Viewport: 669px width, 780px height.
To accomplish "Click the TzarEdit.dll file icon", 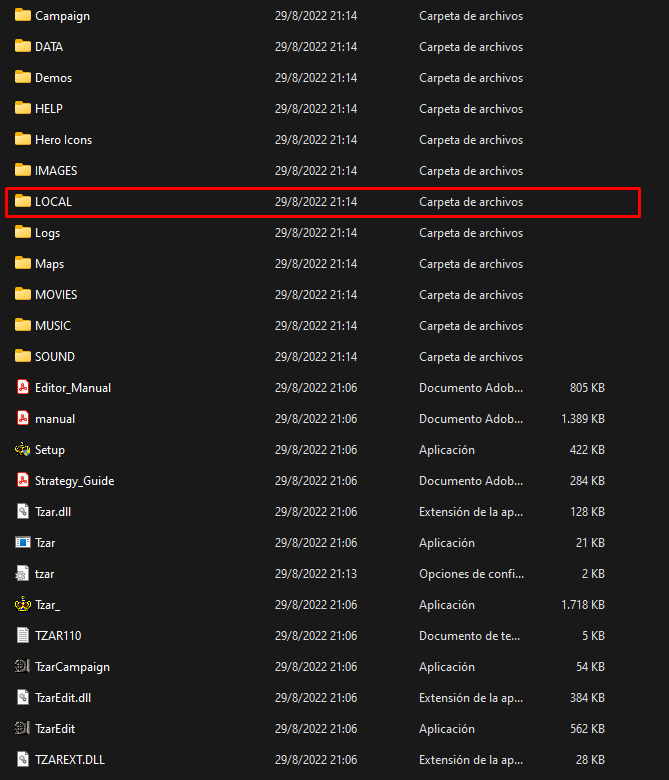I will (x=23, y=697).
